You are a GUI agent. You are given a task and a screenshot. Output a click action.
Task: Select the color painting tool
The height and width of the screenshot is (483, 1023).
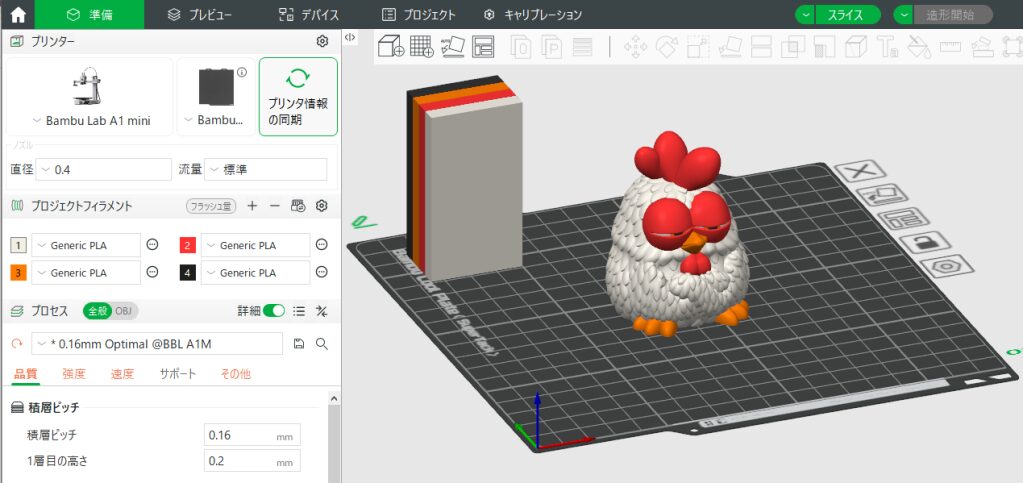919,47
